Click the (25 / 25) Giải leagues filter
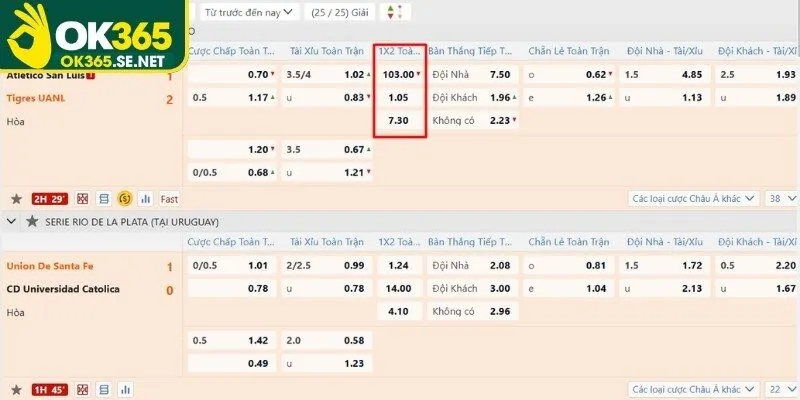The height and width of the screenshot is (400, 800). tap(339, 12)
